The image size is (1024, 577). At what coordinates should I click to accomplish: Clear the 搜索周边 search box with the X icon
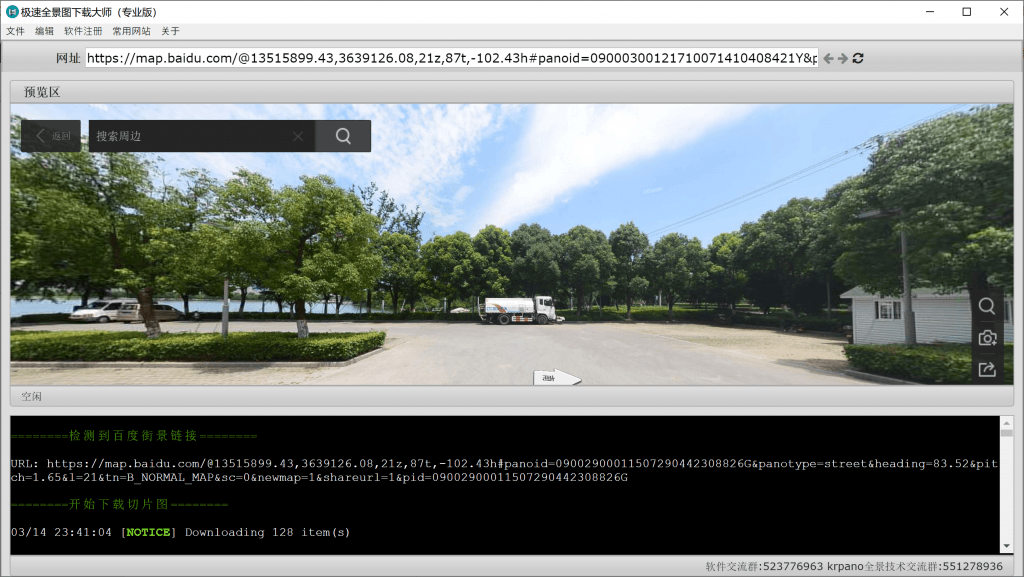(297, 135)
